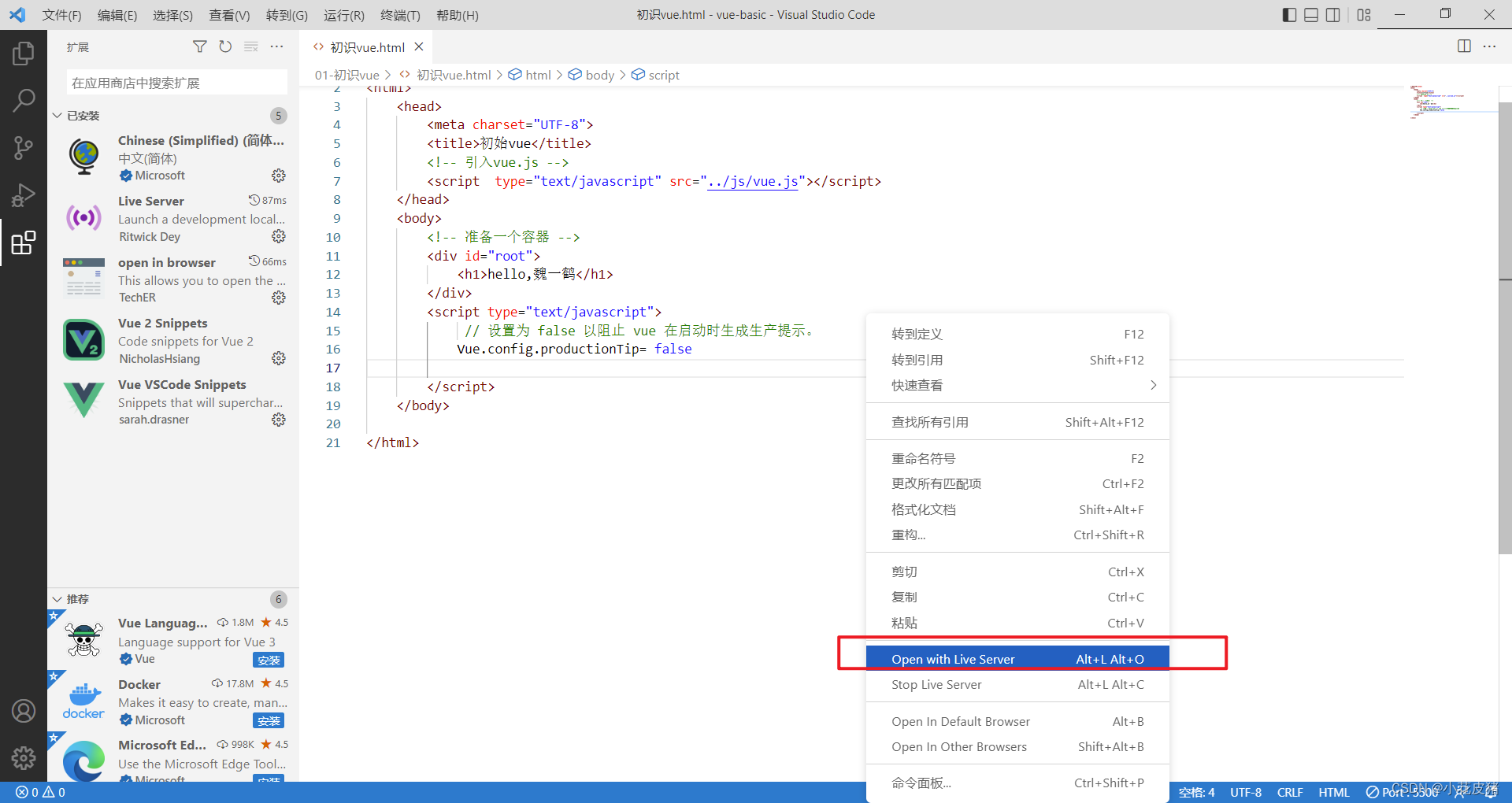Toggle secondary side bar layout icon
This screenshot has height=803, width=1512.
1333,15
